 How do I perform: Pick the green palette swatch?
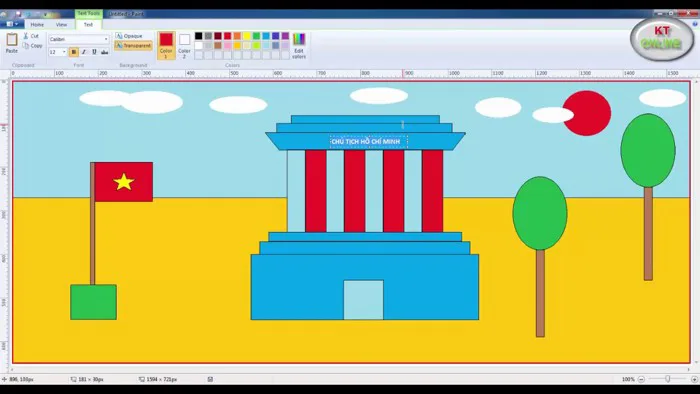[256, 36]
